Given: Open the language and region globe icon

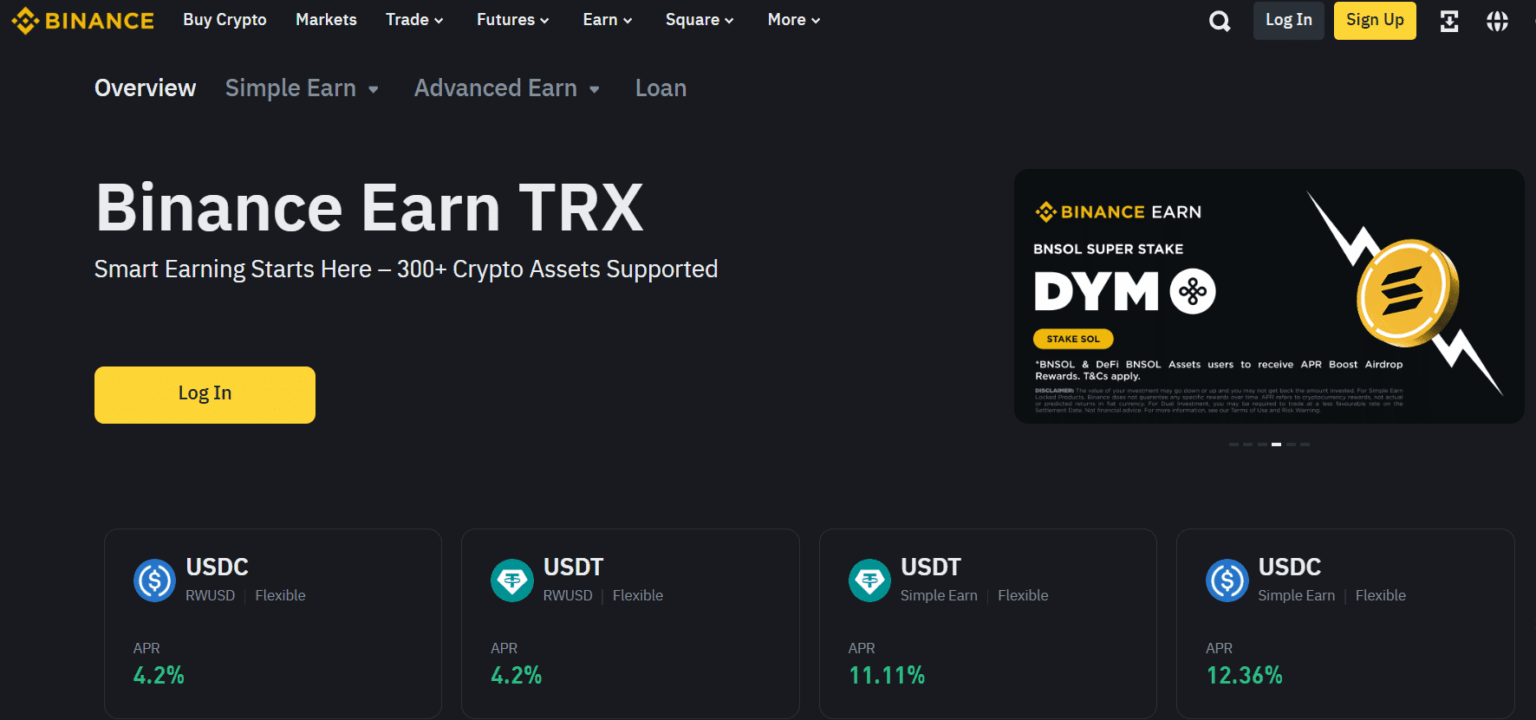Looking at the screenshot, I should (1497, 20).
